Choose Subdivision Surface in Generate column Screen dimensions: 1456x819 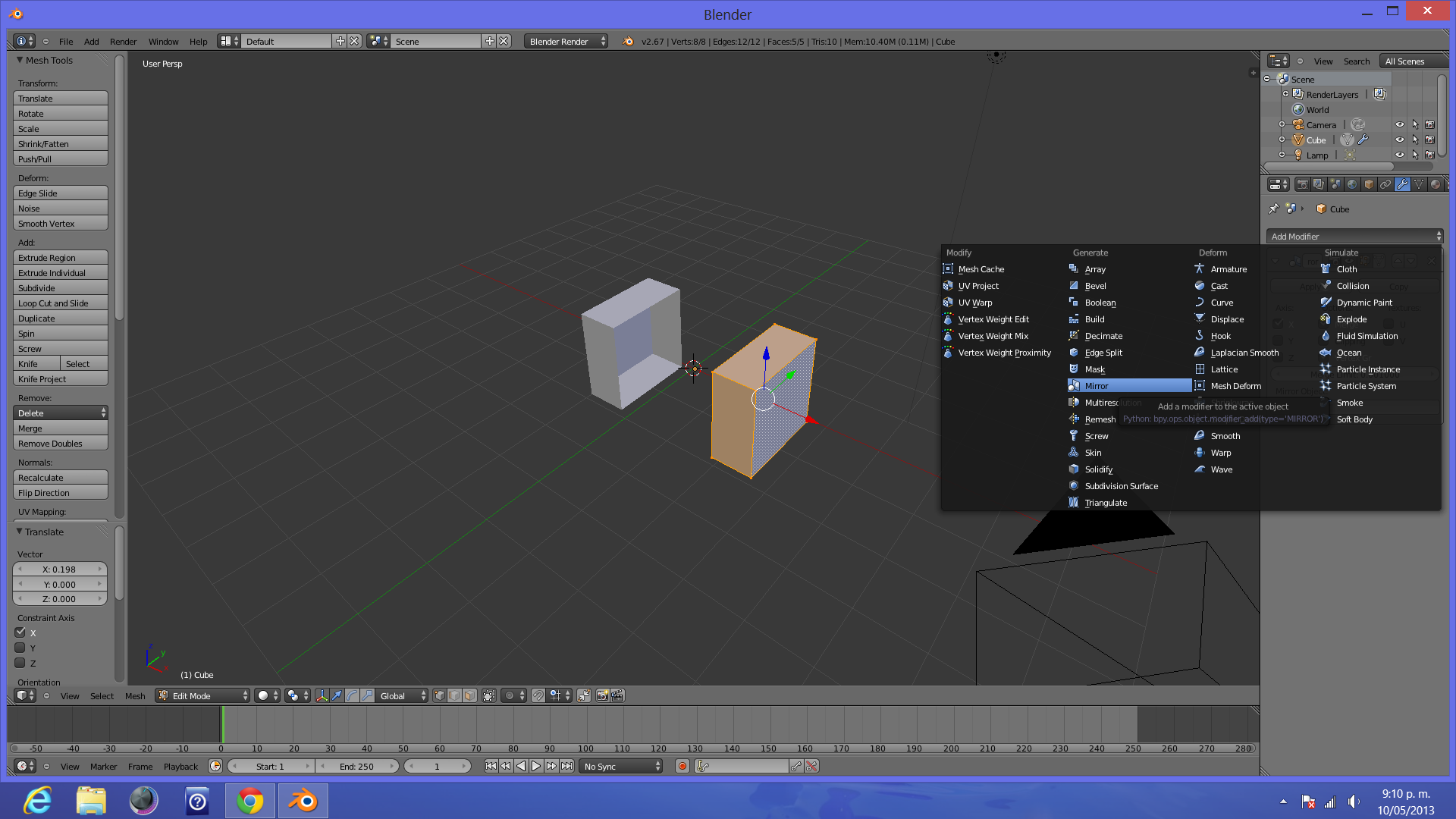point(1121,486)
